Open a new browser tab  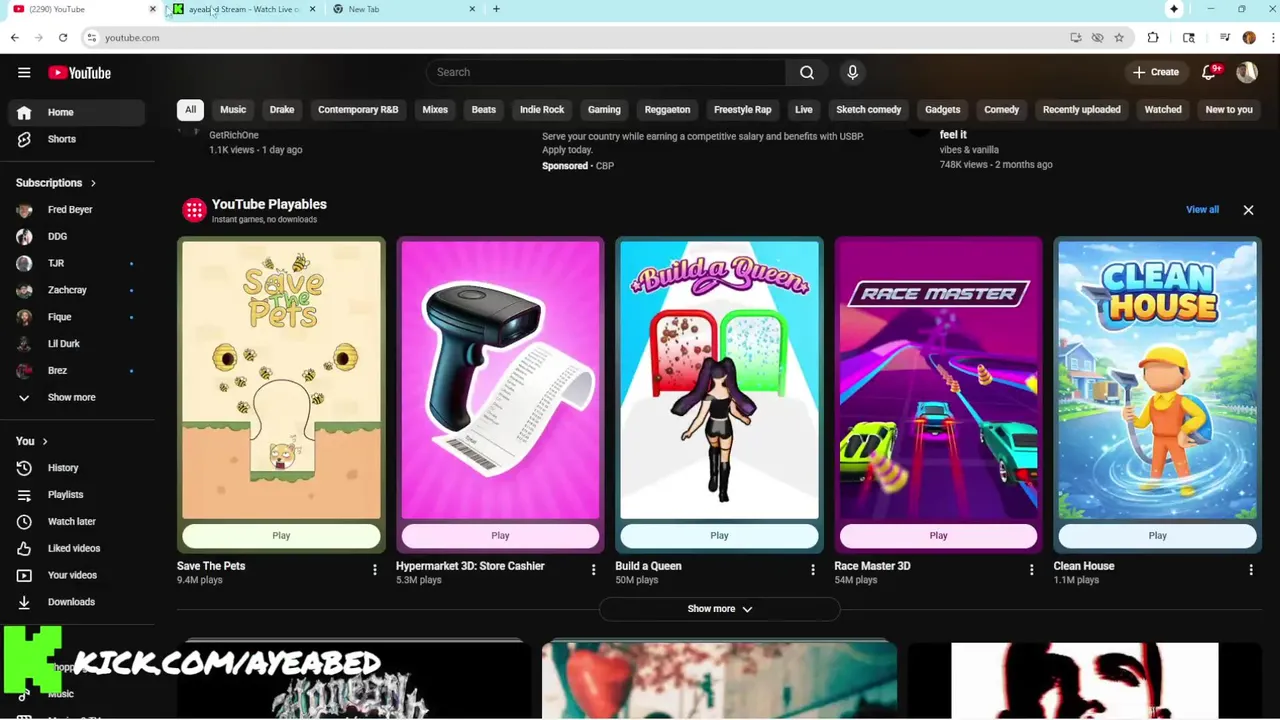coord(496,9)
